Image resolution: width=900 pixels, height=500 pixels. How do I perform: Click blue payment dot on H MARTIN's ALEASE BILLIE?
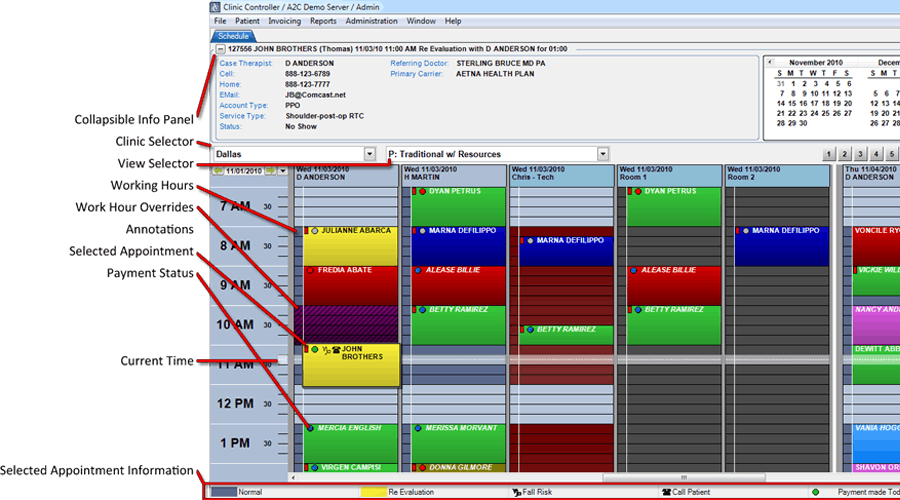[418, 270]
